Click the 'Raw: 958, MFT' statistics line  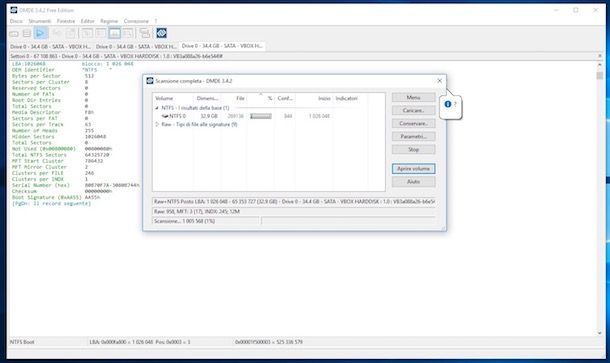(x=294, y=211)
